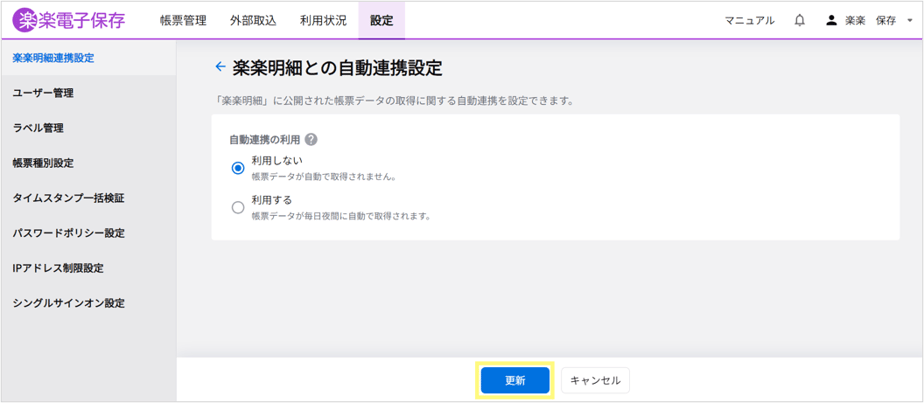Screen dimensions: 924x403
Task: Go to 帳票種別設定 in the sidebar
Action: pyautogui.click(x=89, y=163)
